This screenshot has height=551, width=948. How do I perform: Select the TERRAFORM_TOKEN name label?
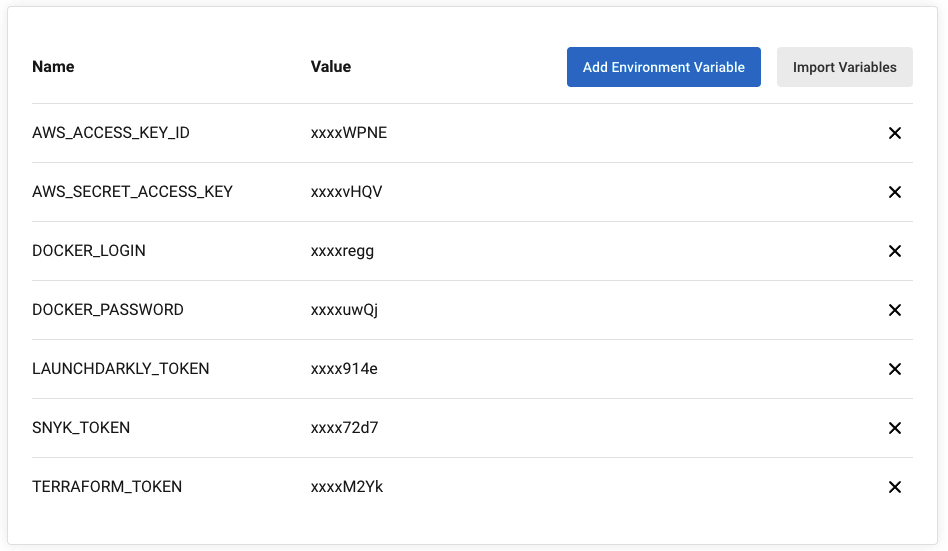coord(107,486)
